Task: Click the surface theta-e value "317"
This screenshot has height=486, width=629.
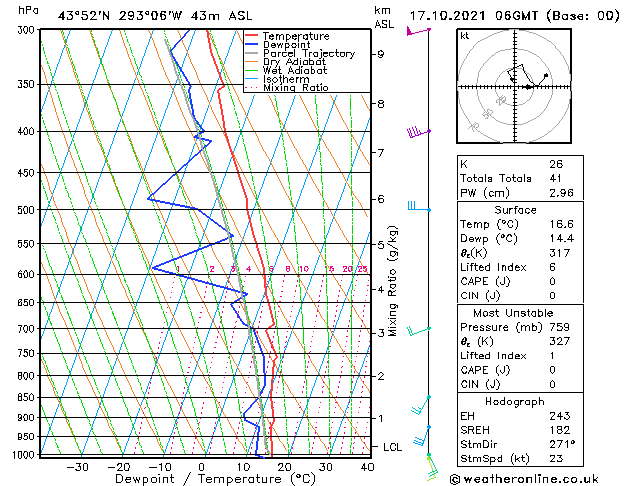Action: [x=560, y=253]
